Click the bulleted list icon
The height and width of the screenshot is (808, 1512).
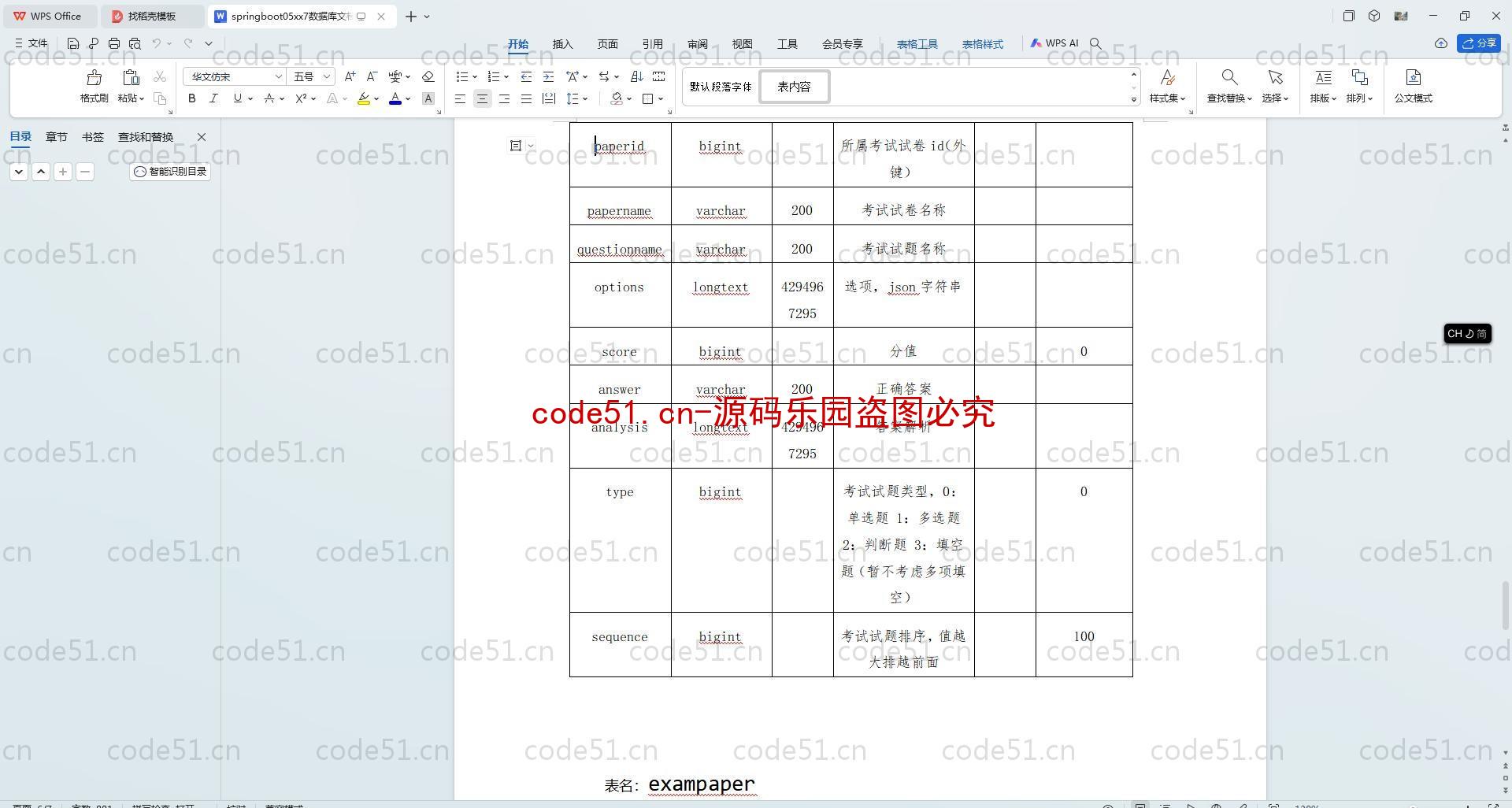pos(462,76)
